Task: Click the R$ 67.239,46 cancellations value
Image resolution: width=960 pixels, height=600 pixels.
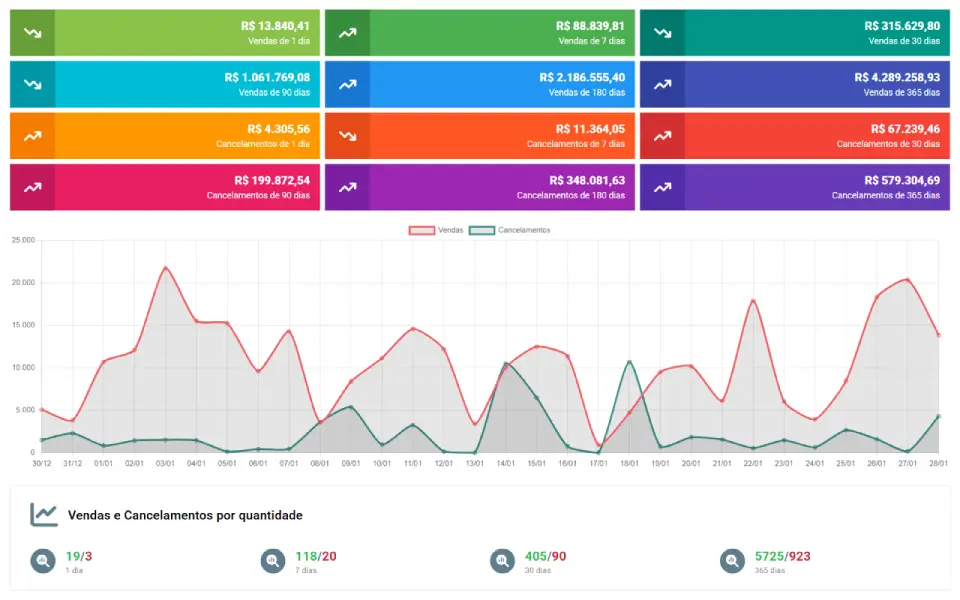Action: pyautogui.click(x=906, y=129)
